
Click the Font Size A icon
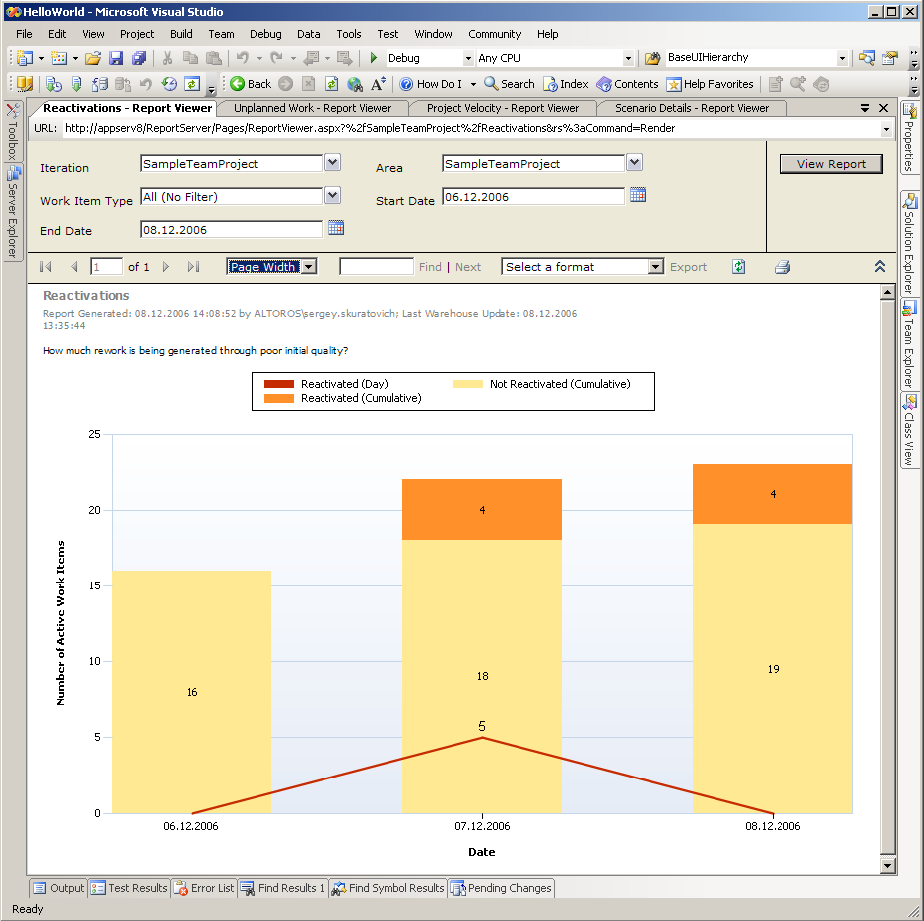point(378,84)
